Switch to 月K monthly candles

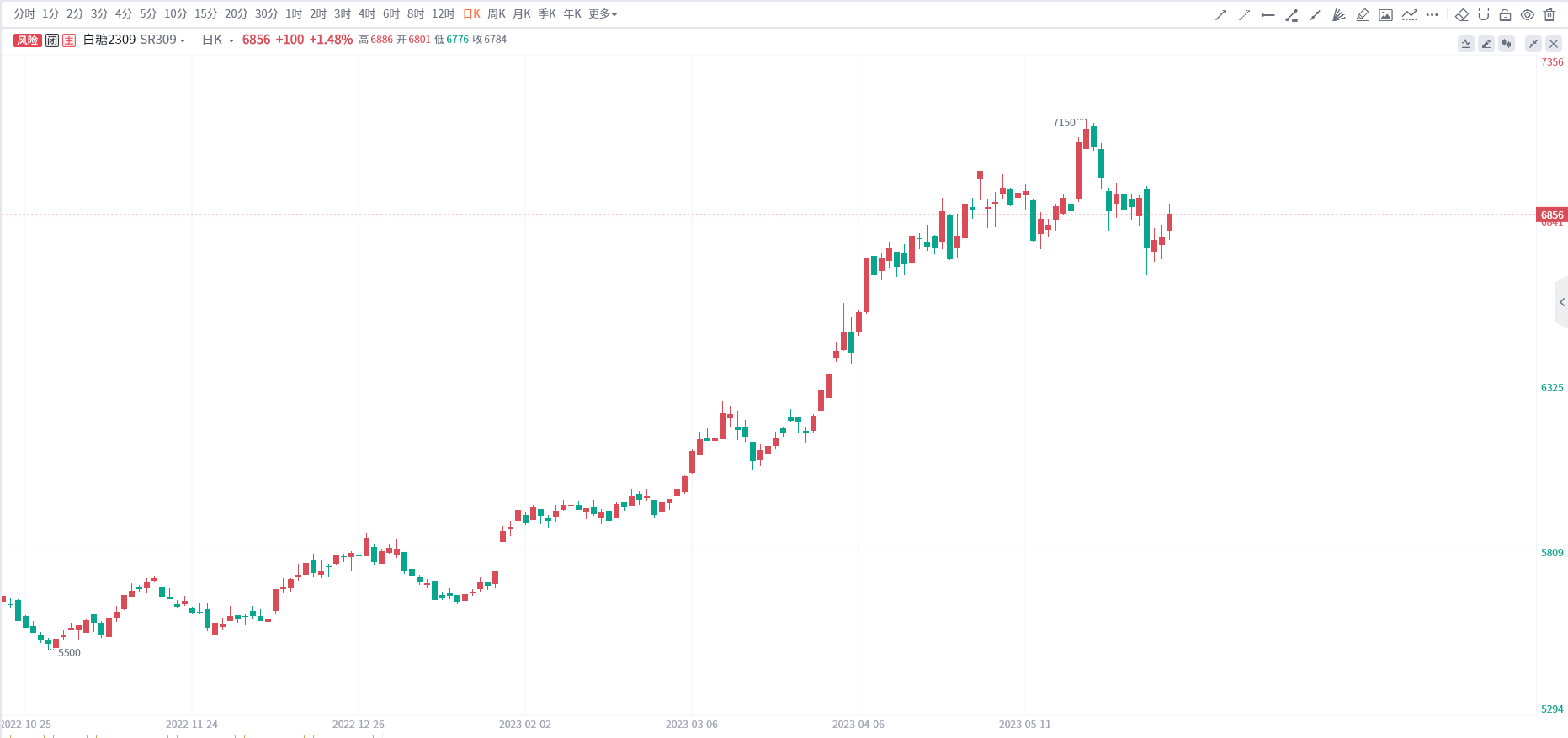coord(522,14)
